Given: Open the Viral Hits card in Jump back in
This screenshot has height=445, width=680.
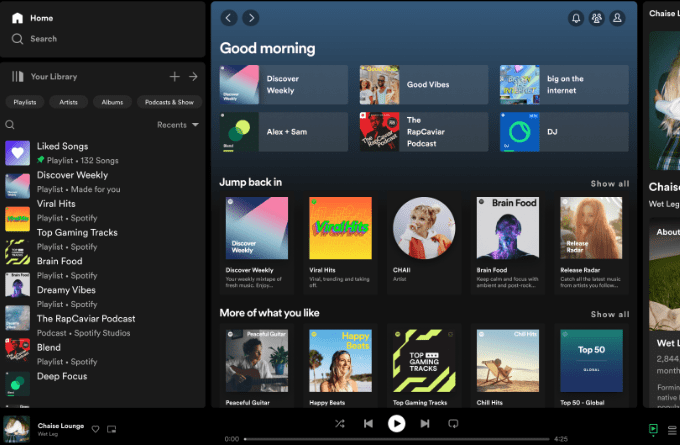Looking at the screenshot, I should (340, 243).
